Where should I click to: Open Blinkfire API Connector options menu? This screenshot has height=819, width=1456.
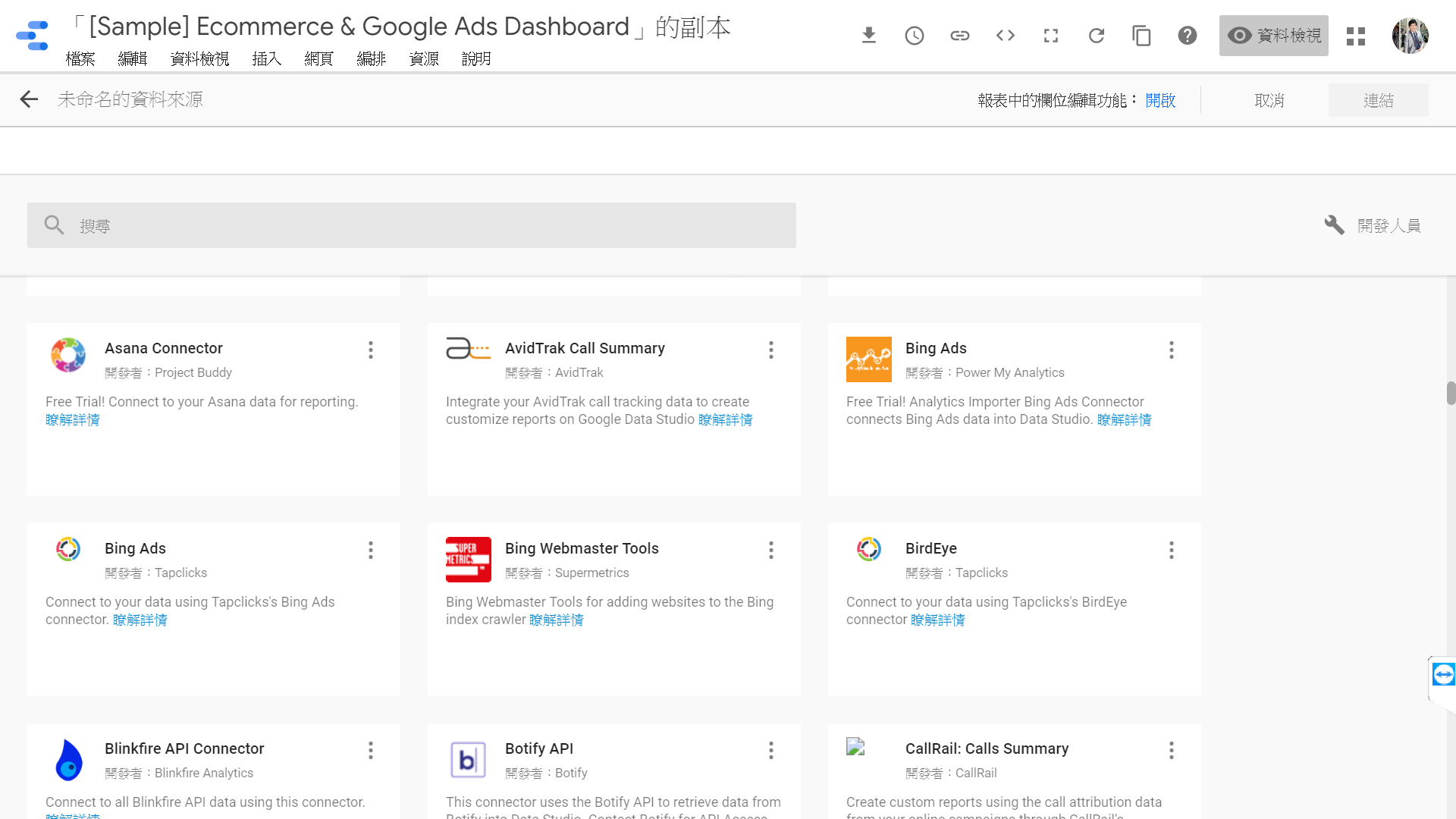click(371, 750)
